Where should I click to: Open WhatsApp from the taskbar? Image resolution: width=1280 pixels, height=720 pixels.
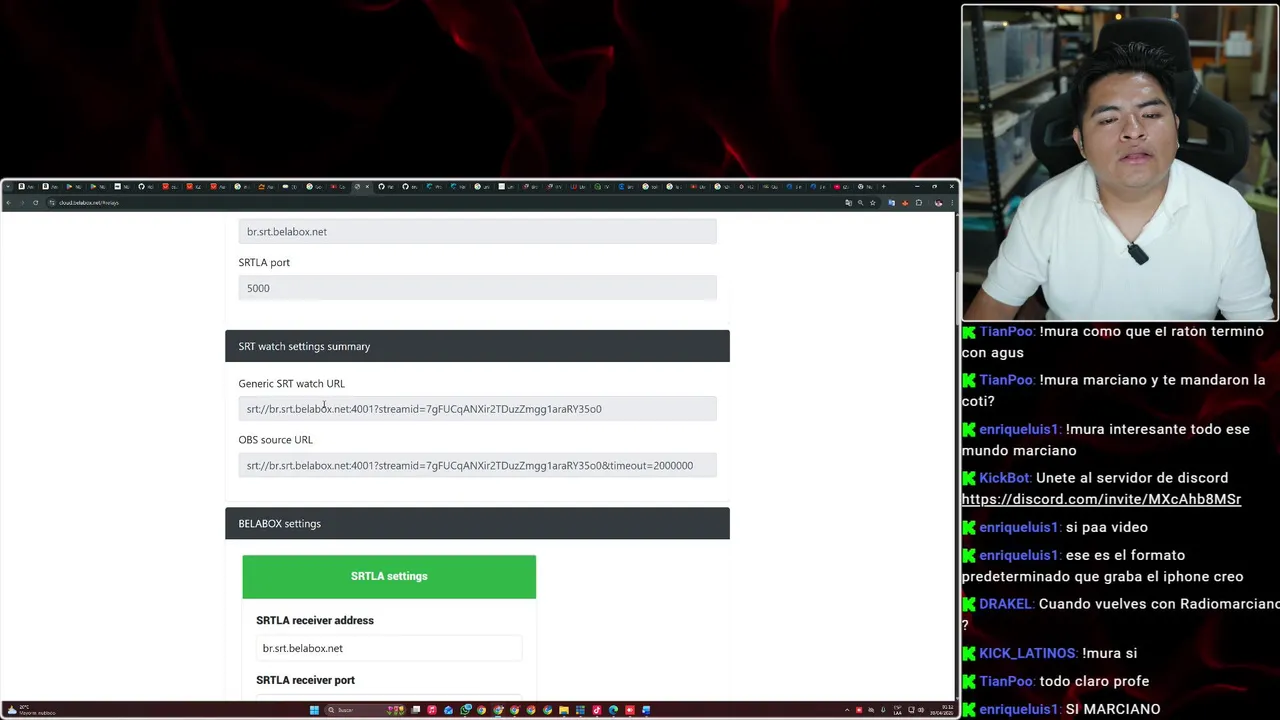click(465, 710)
